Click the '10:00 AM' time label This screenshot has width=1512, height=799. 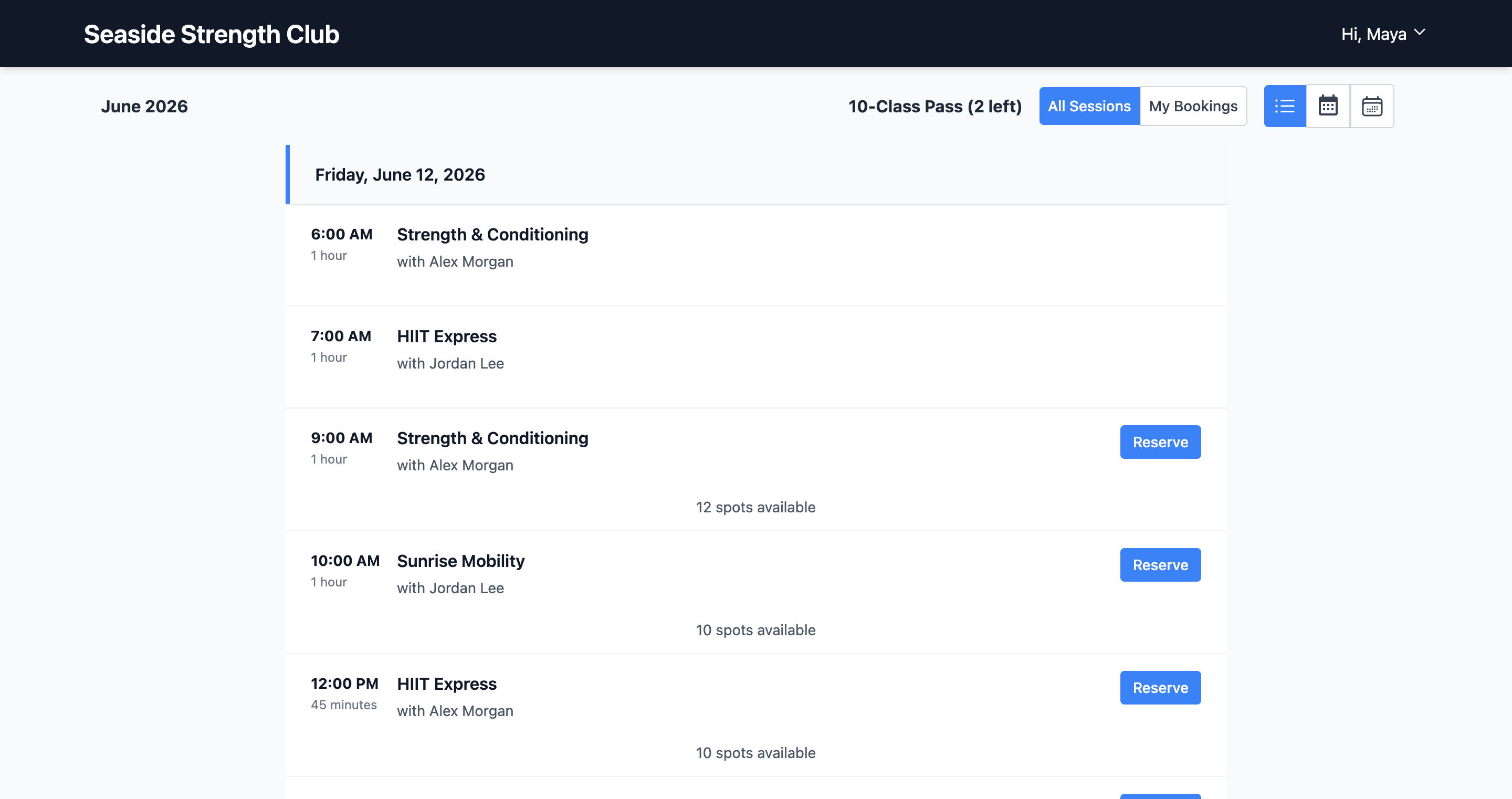[345, 561]
